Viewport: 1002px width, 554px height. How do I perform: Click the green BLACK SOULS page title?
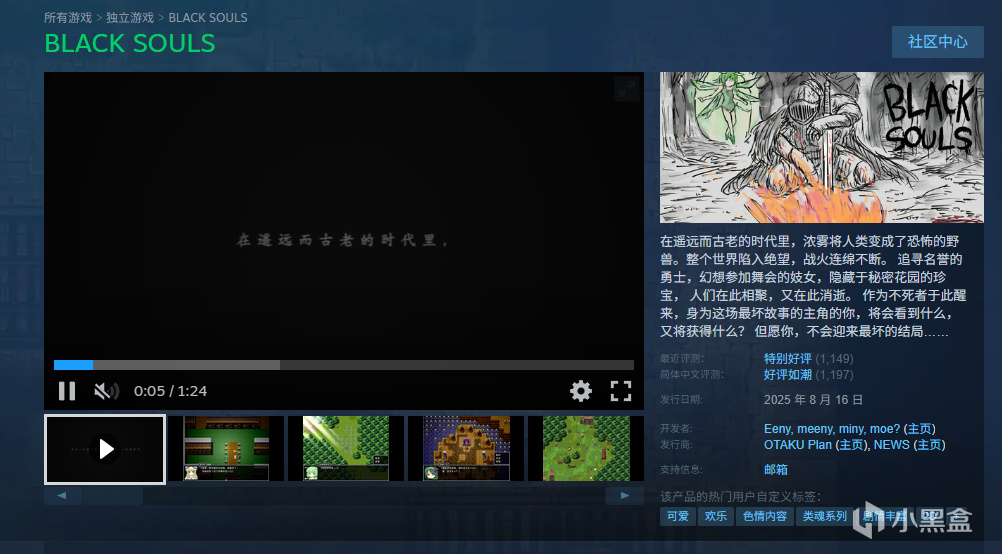130,43
